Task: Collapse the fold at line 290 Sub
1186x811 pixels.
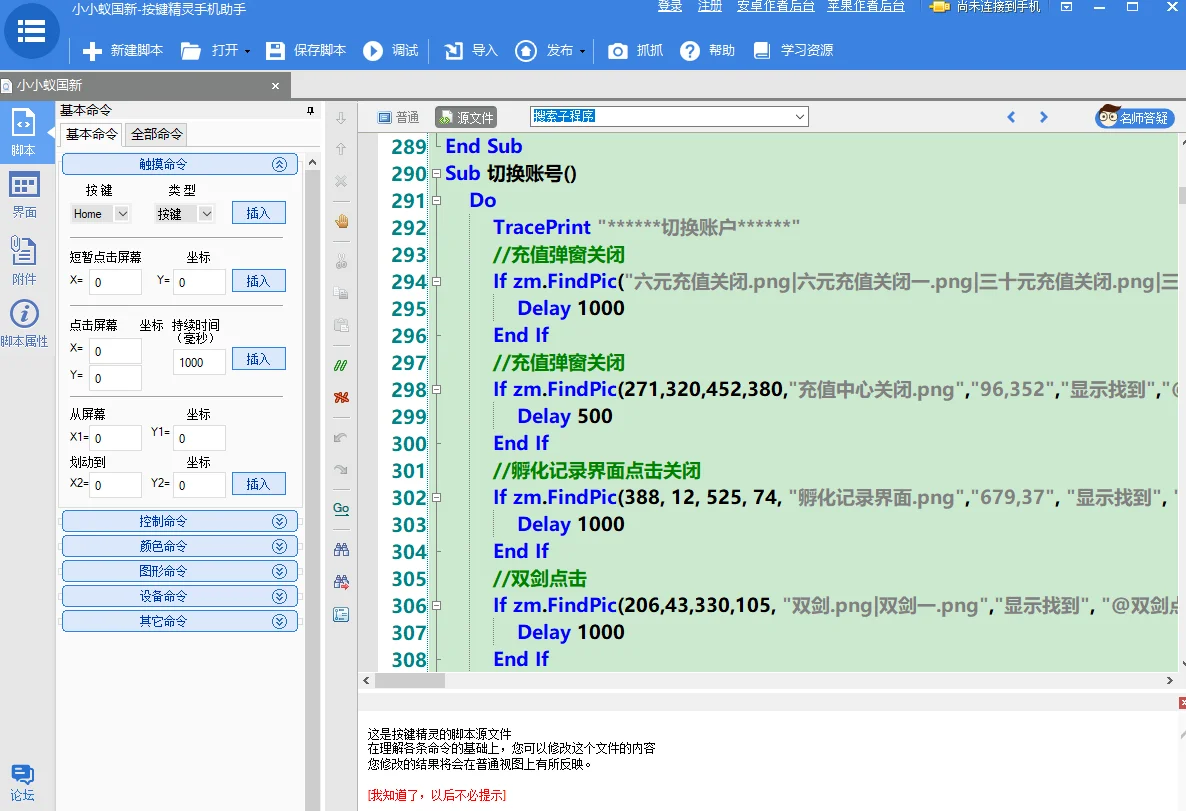Action: [436, 174]
